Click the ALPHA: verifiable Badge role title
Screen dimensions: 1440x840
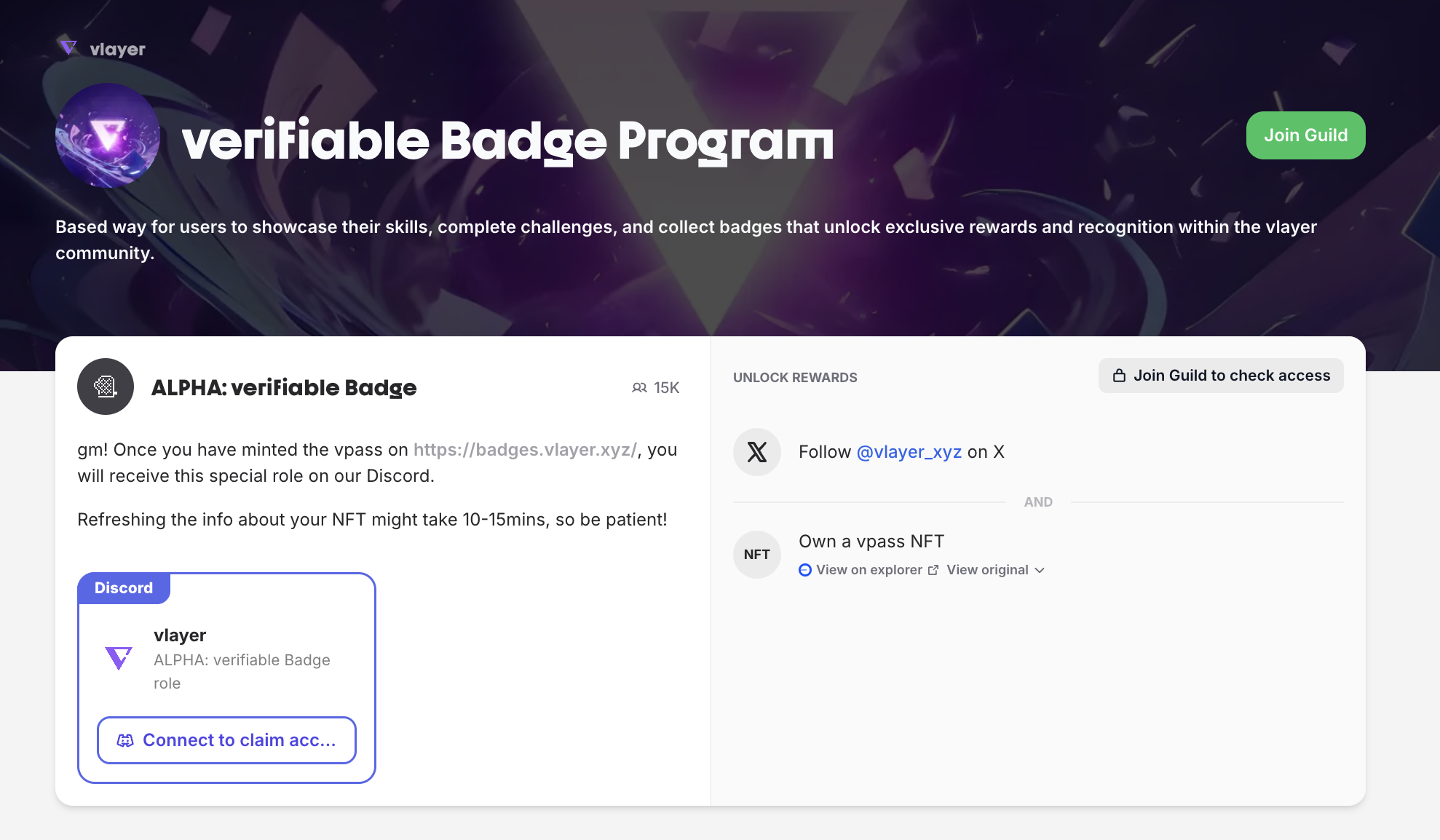point(284,388)
